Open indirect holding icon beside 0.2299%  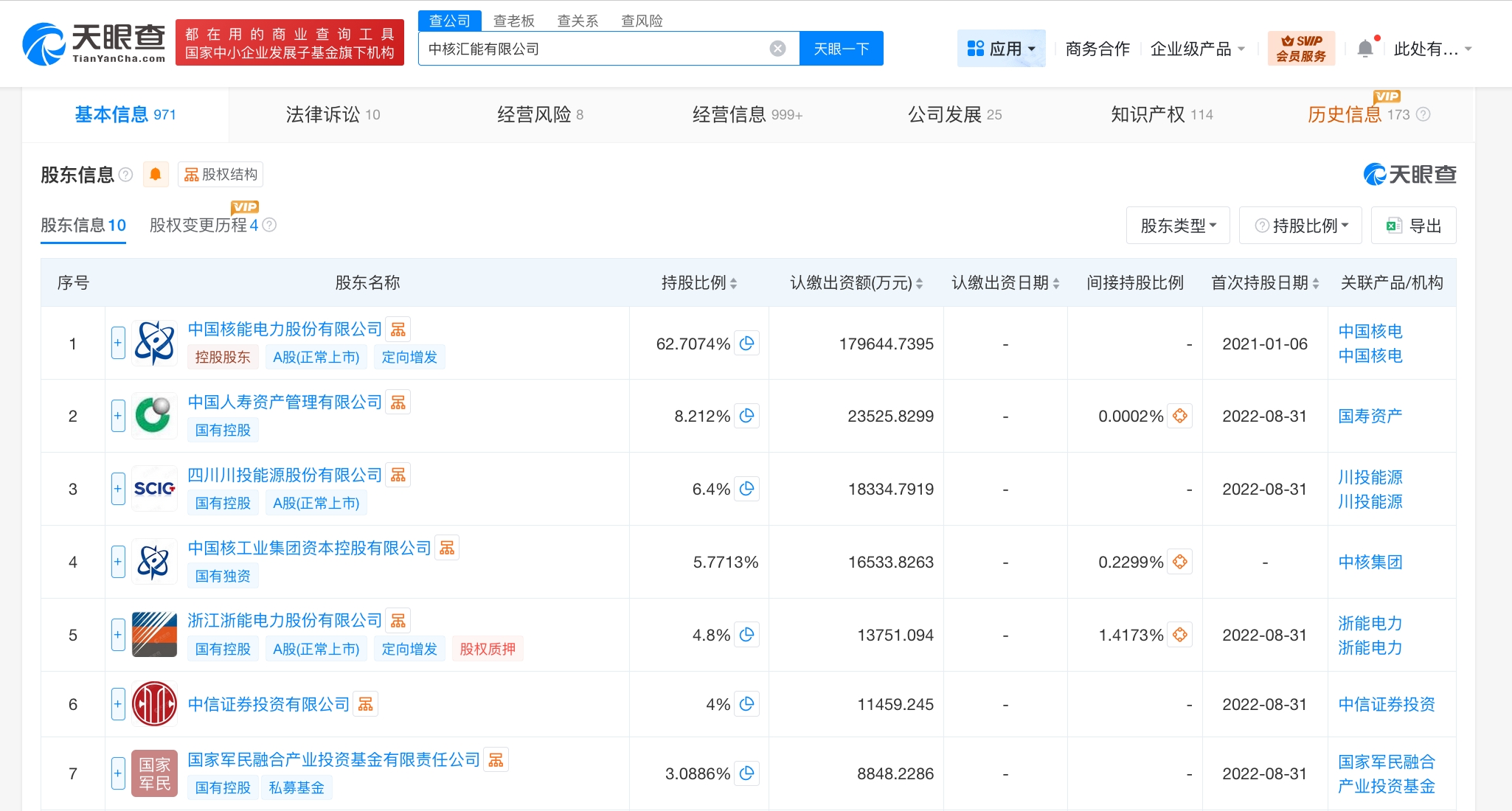(1180, 562)
